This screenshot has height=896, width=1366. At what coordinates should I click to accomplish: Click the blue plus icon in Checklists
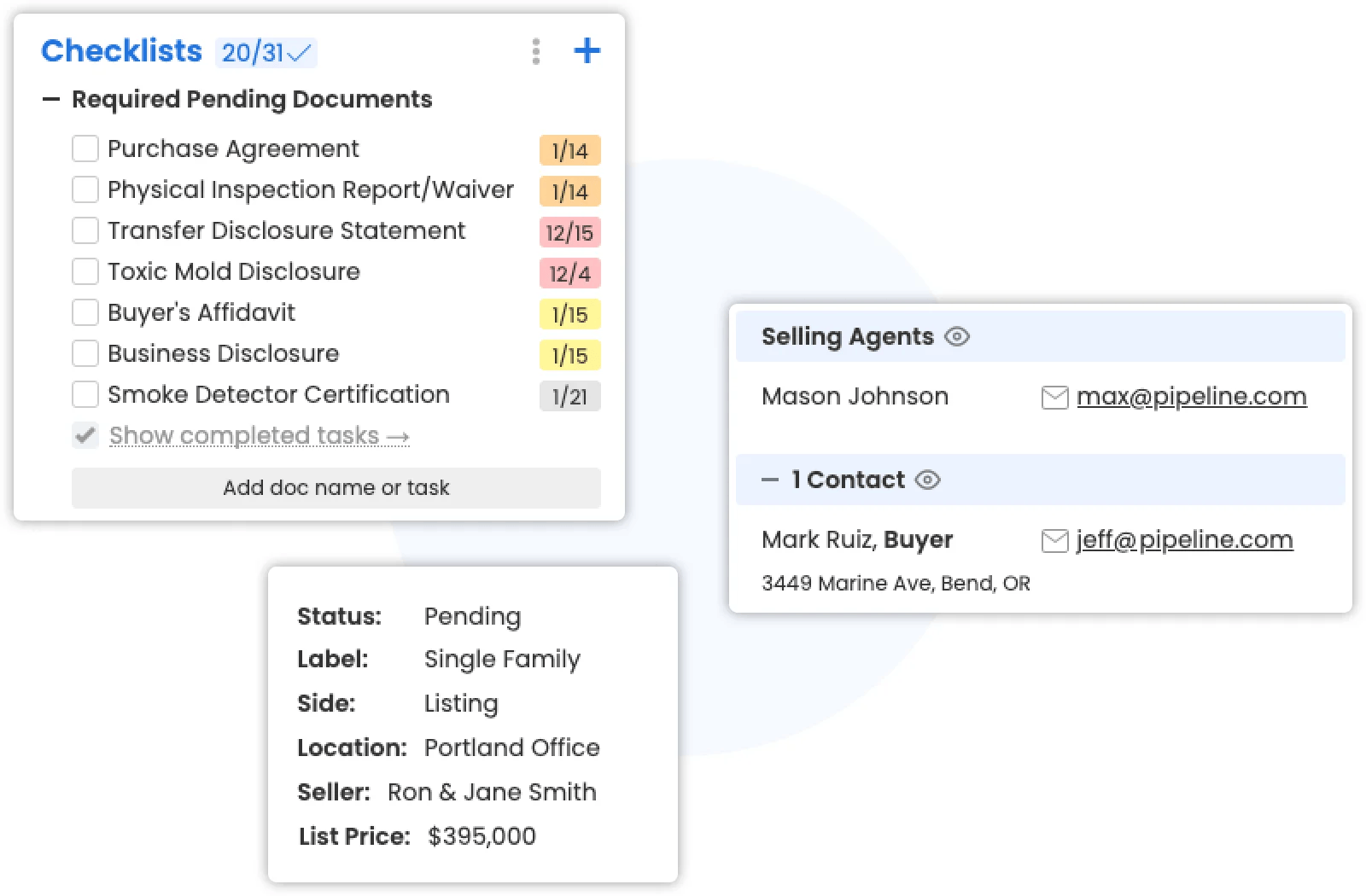pyautogui.click(x=587, y=51)
